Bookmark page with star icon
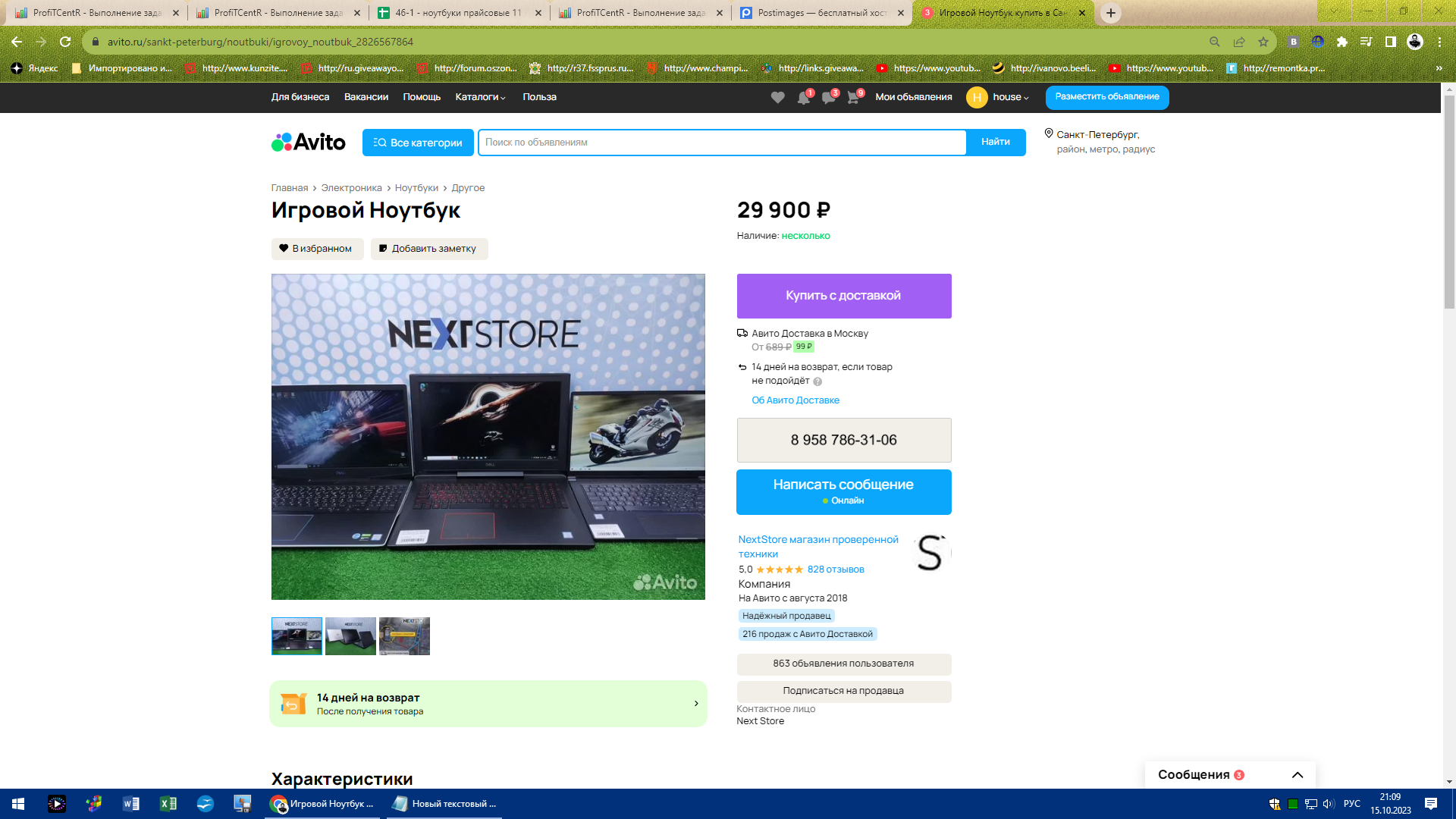 coord(1263,42)
